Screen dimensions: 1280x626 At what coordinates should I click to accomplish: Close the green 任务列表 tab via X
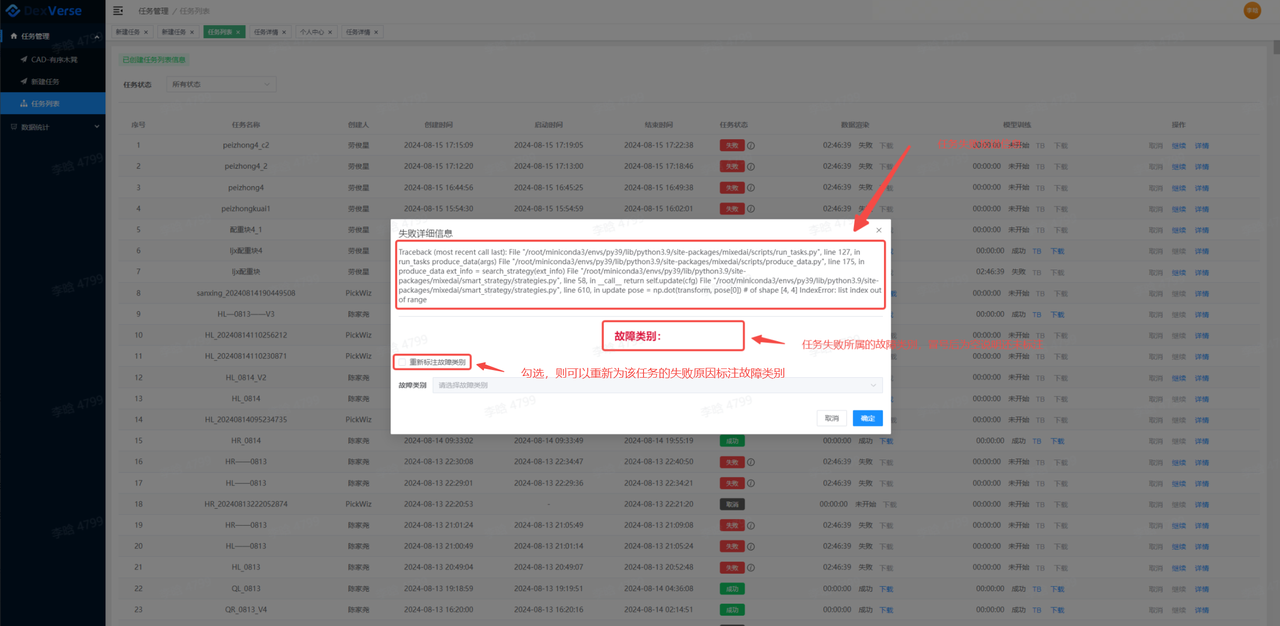pyautogui.click(x=239, y=32)
